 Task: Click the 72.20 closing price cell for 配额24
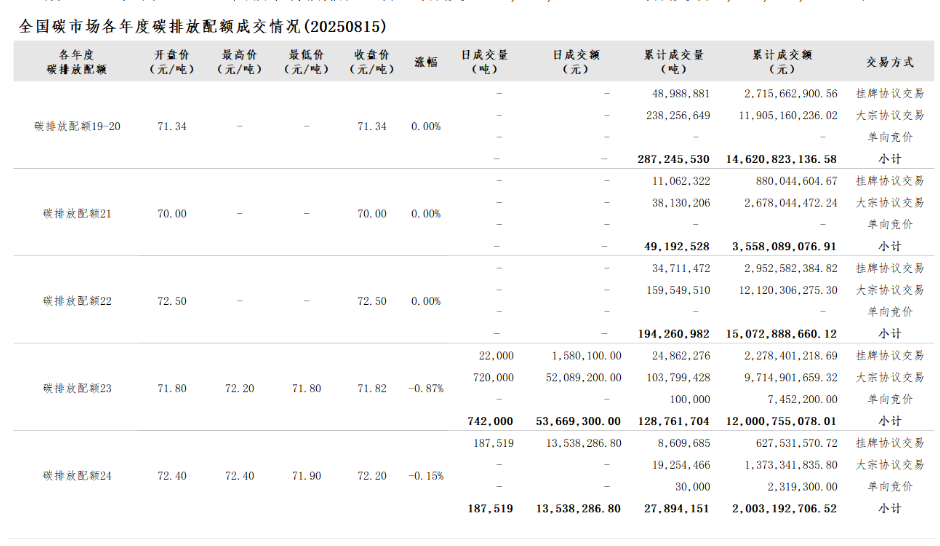pyautogui.click(x=372, y=476)
